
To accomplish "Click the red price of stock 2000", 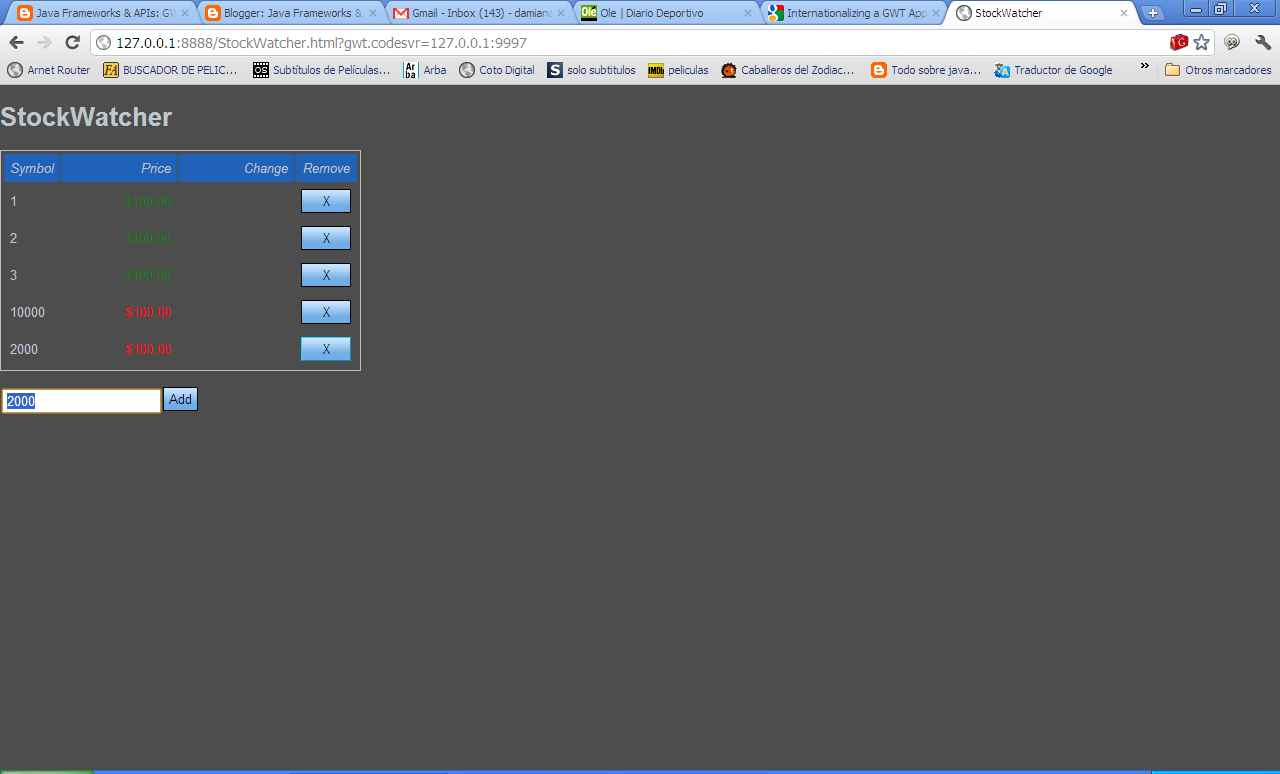I will 148,349.
